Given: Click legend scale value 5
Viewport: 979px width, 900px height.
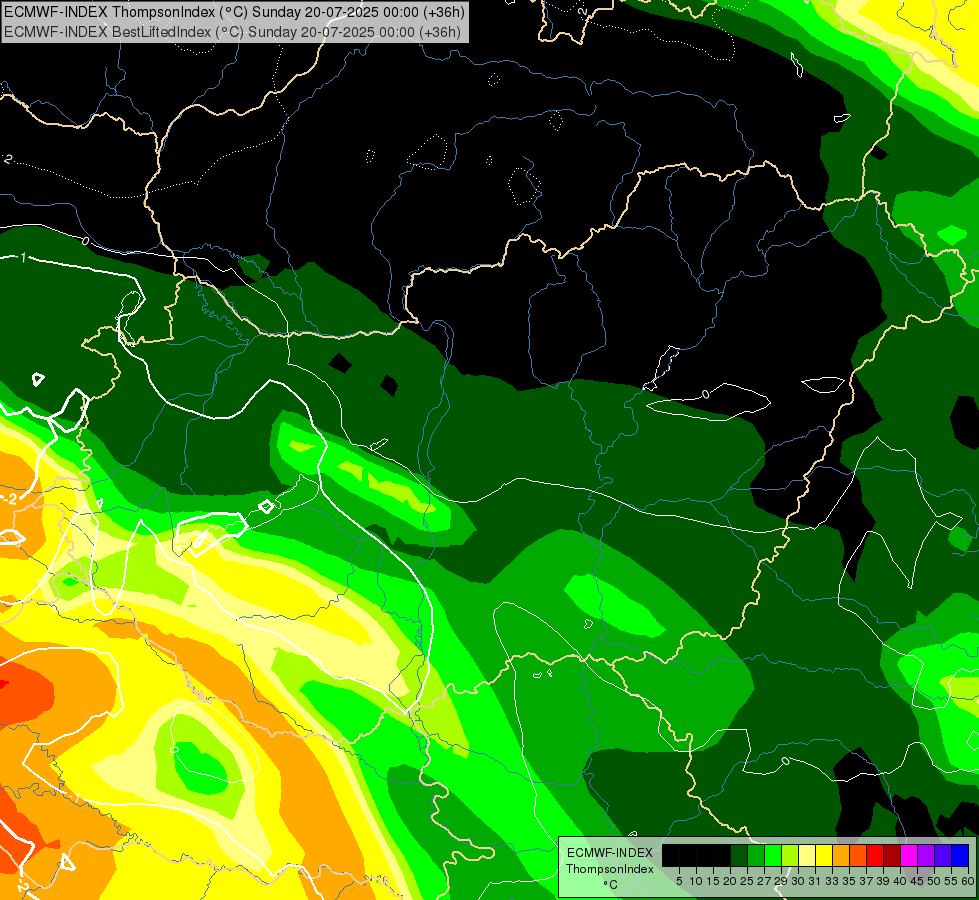Looking at the screenshot, I should point(679,881).
